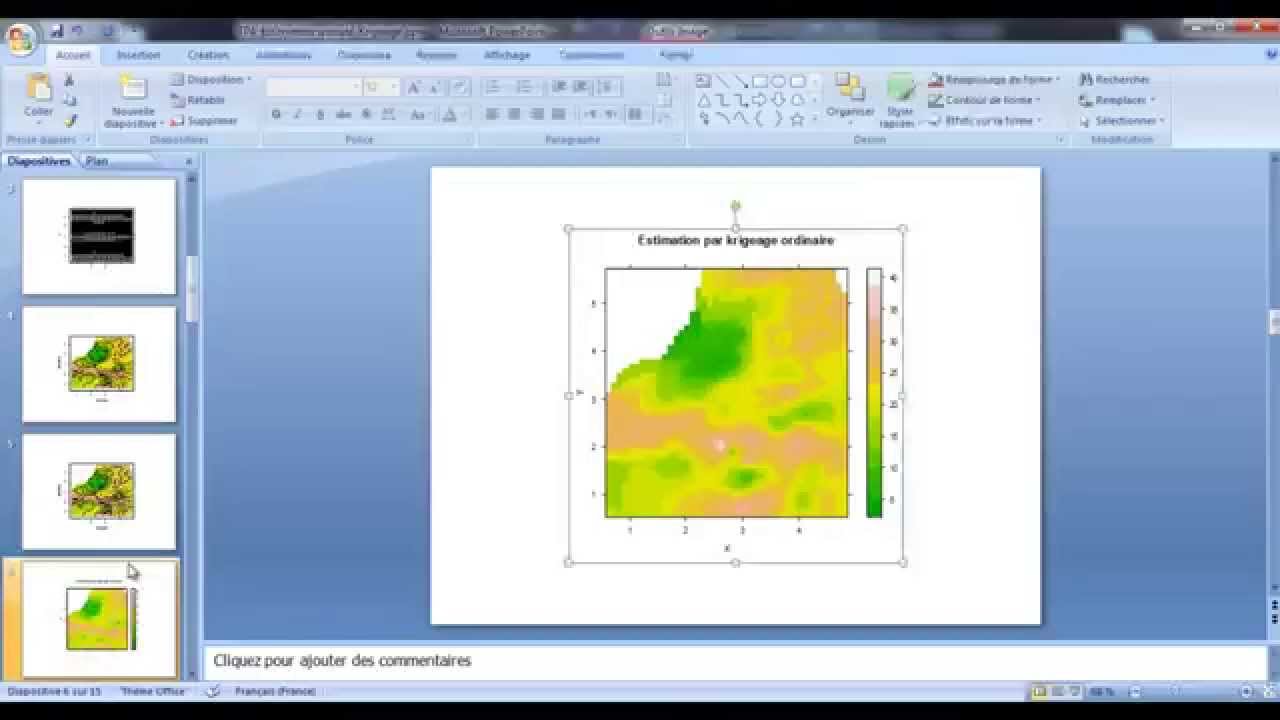Open Styles rapides gallery

[899, 102]
